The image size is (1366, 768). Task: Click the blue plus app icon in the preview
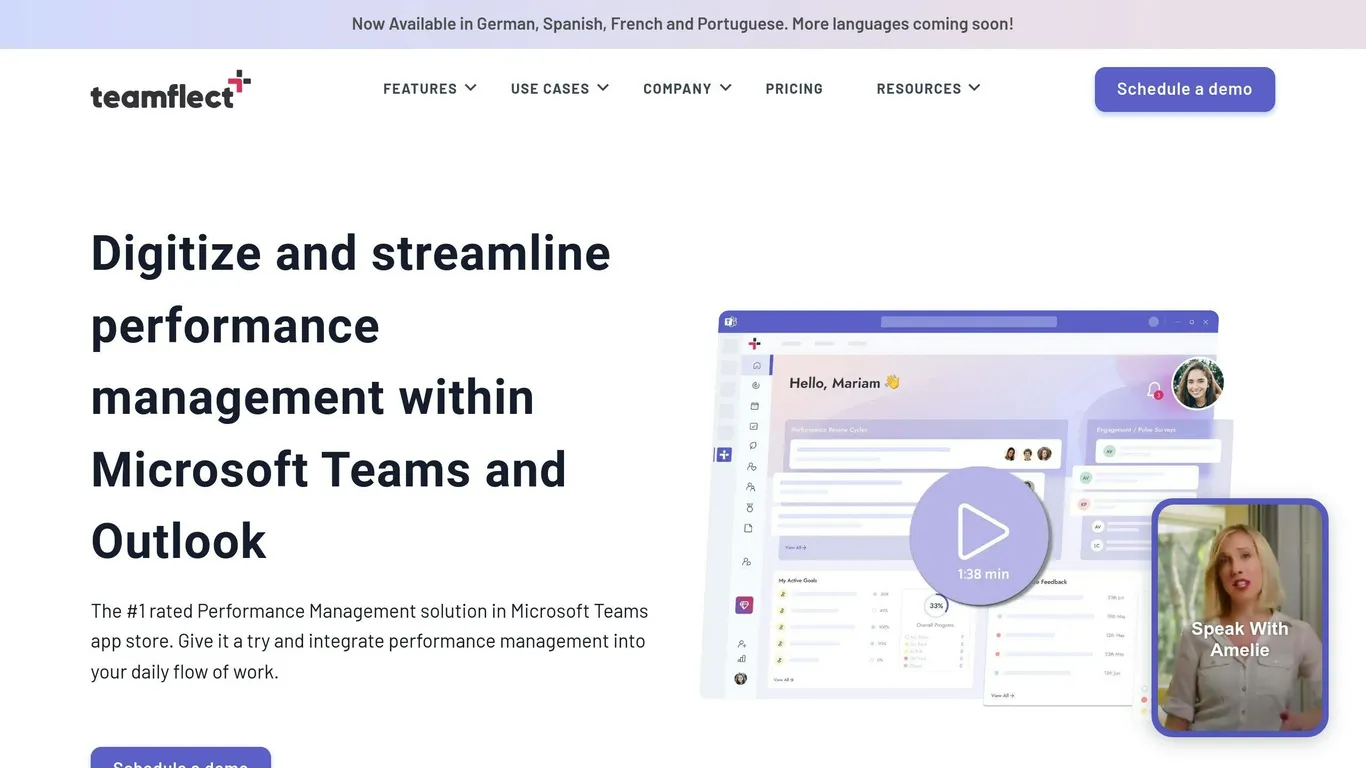[x=724, y=455]
